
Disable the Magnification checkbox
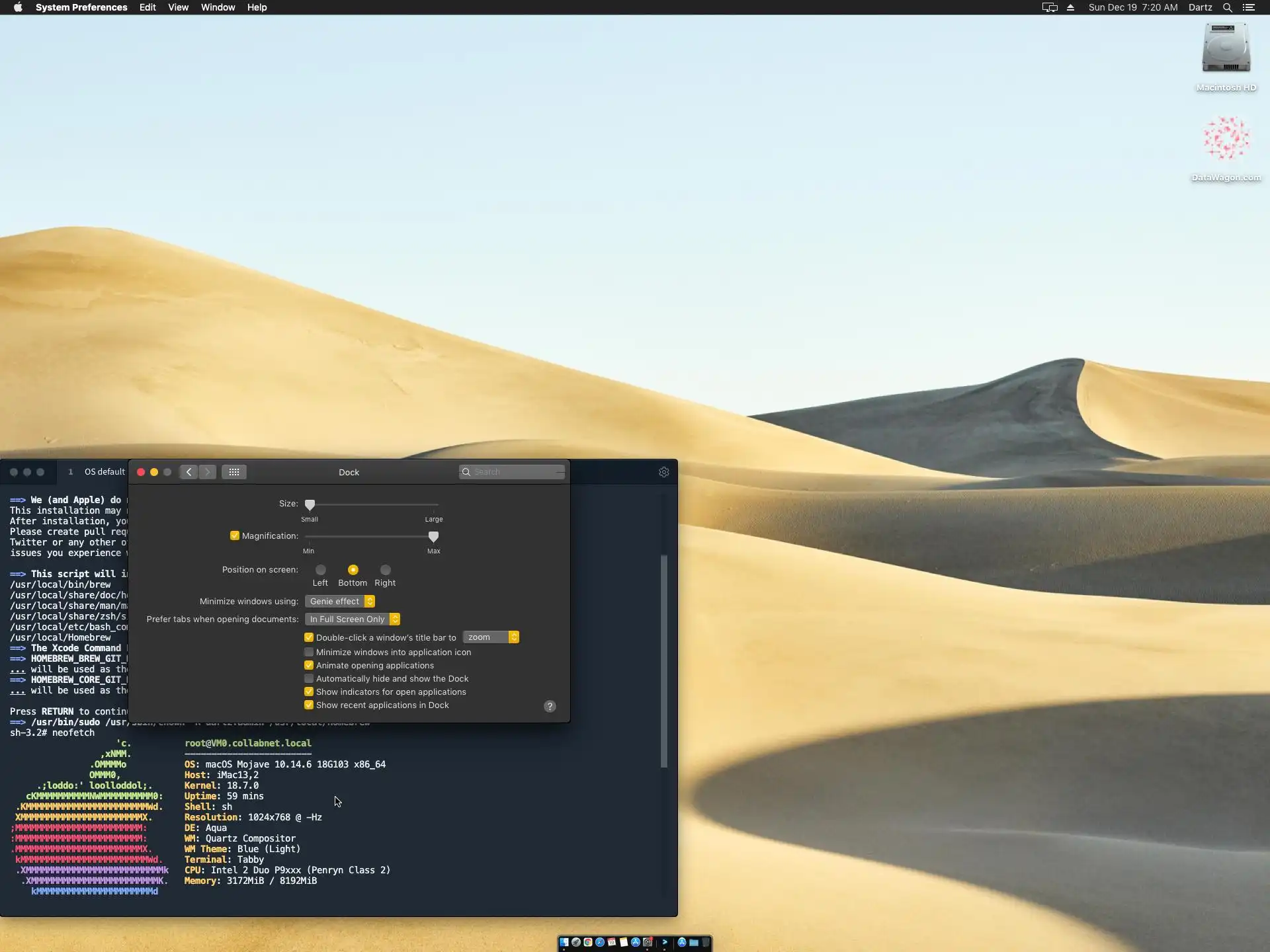click(x=235, y=535)
